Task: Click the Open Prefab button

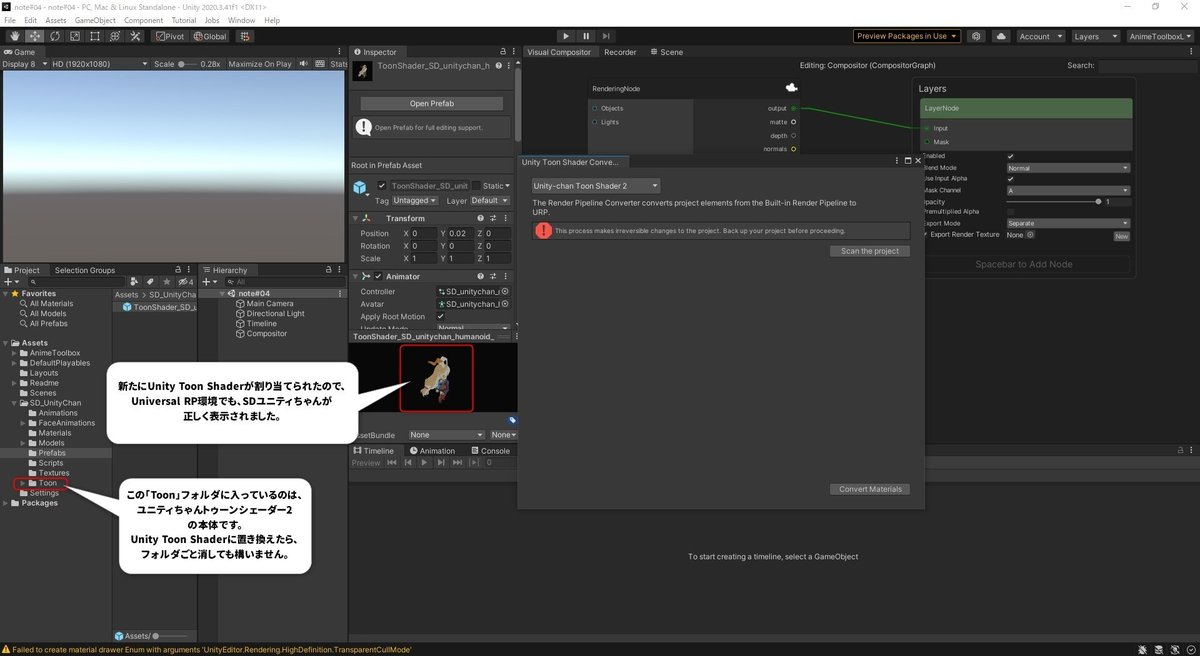Action: [x=433, y=103]
